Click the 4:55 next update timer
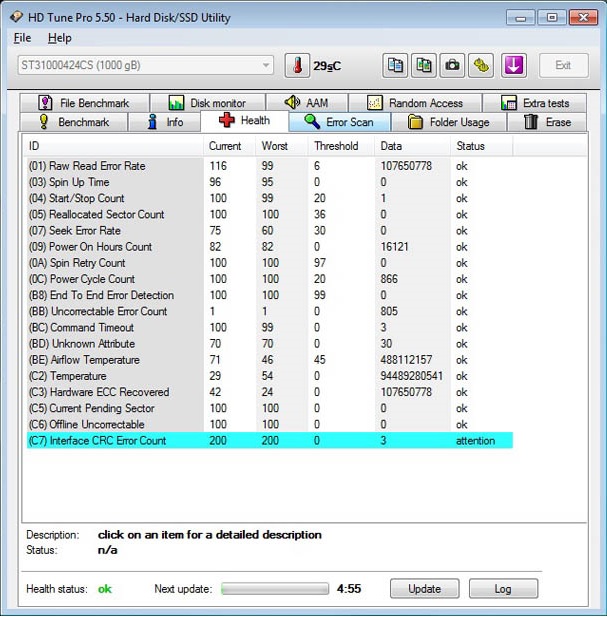 [349, 589]
